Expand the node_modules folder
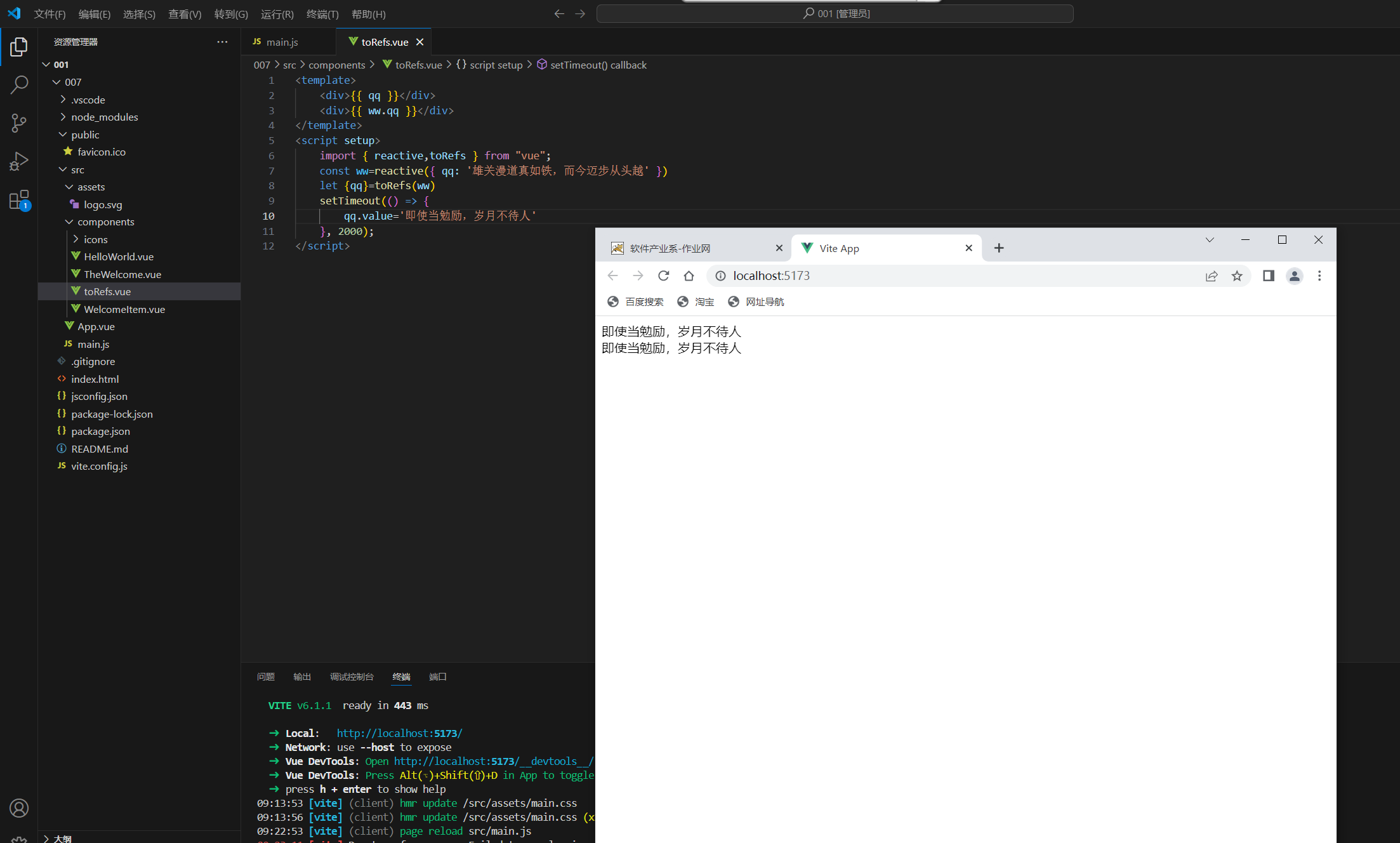The image size is (1400, 843). tap(63, 117)
